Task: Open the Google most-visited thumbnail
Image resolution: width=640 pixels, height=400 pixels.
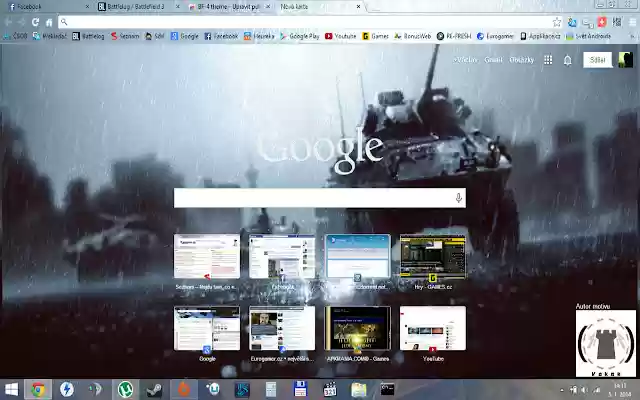Action: 207,328
